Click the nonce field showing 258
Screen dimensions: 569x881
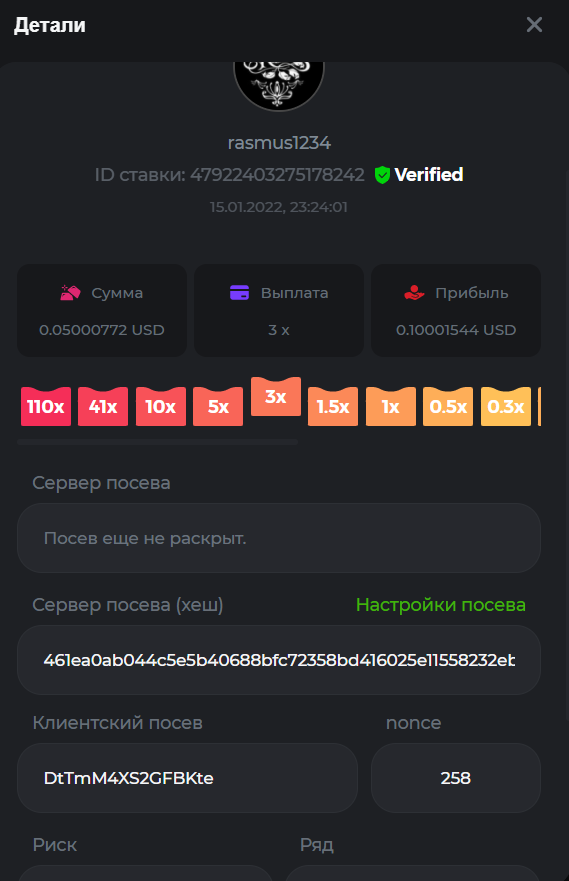point(456,778)
